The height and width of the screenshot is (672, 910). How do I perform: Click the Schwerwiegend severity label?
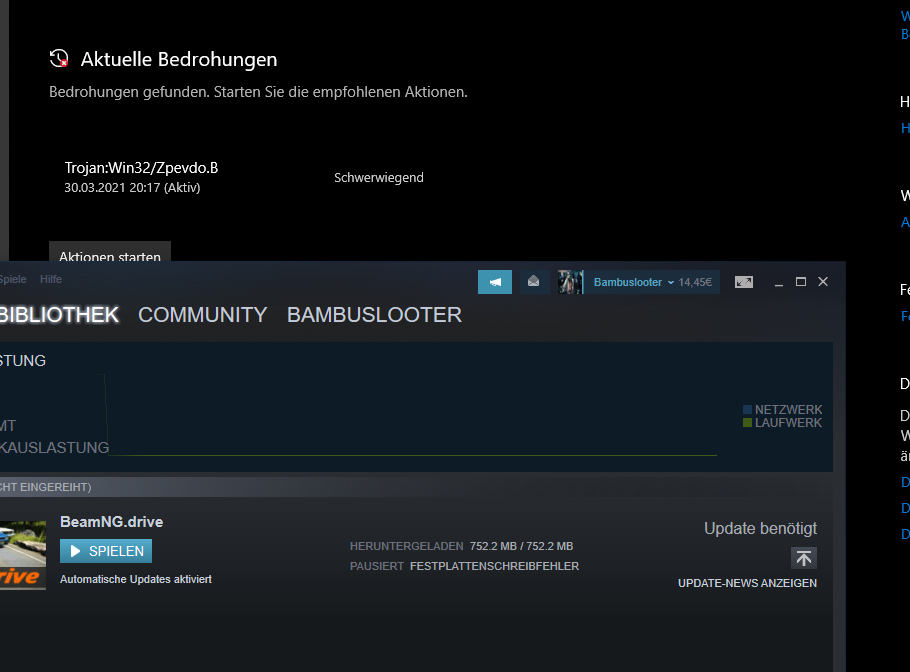coord(378,178)
